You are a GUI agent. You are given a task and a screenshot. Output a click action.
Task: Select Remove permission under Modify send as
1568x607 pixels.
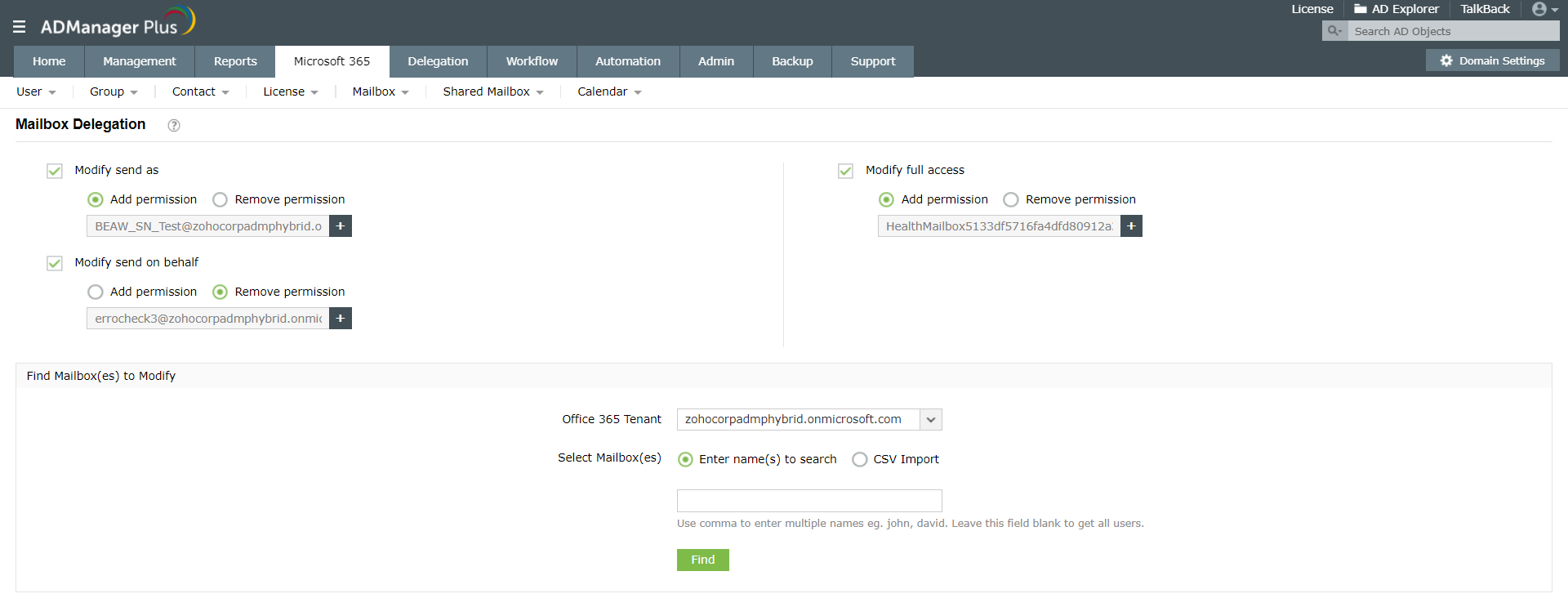tap(220, 199)
